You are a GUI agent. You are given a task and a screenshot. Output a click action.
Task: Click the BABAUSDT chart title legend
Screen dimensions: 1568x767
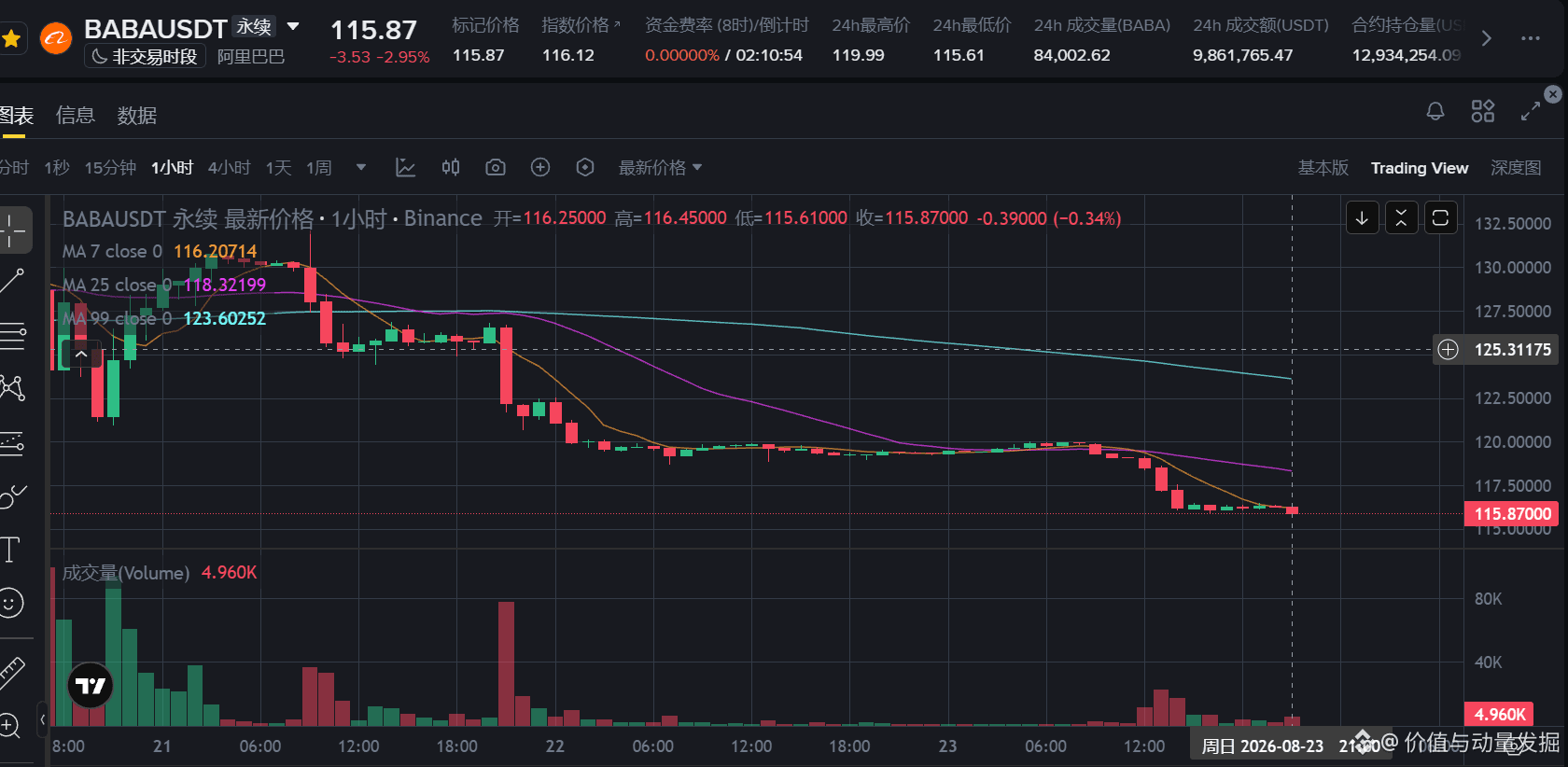tap(272, 218)
